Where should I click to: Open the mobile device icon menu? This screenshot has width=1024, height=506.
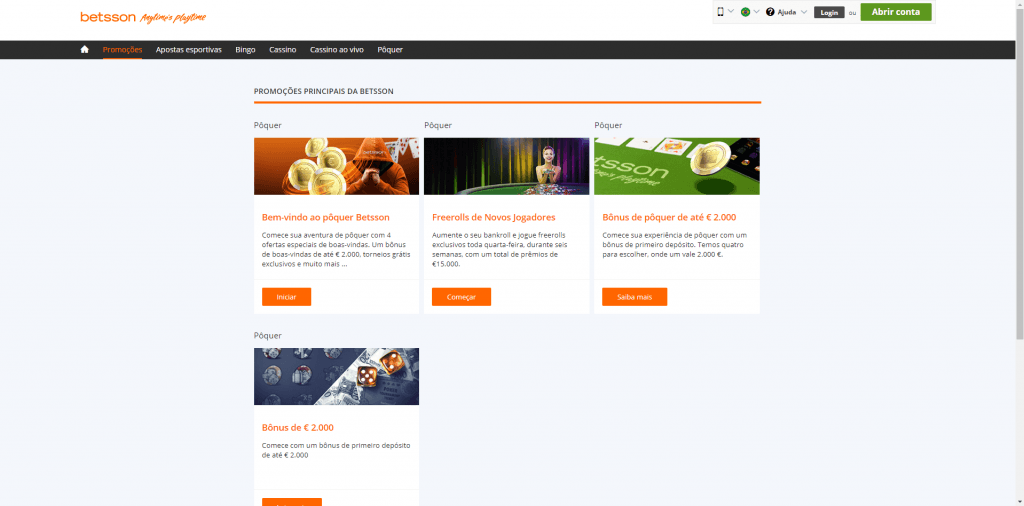(x=721, y=12)
